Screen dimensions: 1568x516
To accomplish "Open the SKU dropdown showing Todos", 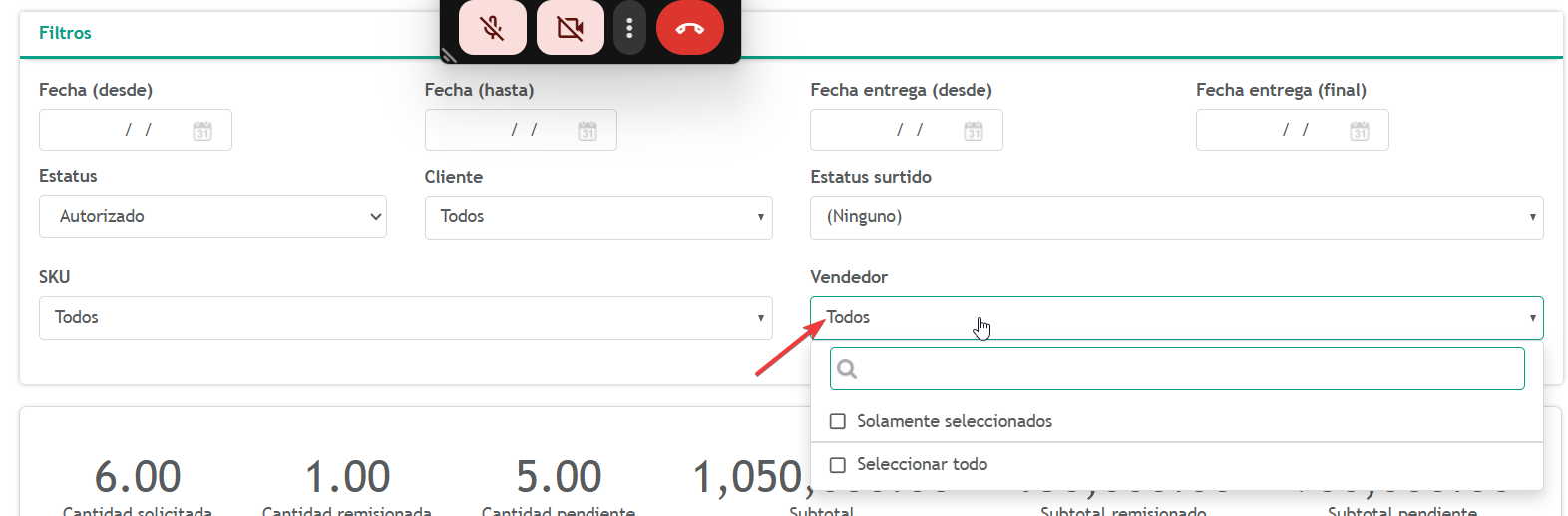I will tap(406, 318).
